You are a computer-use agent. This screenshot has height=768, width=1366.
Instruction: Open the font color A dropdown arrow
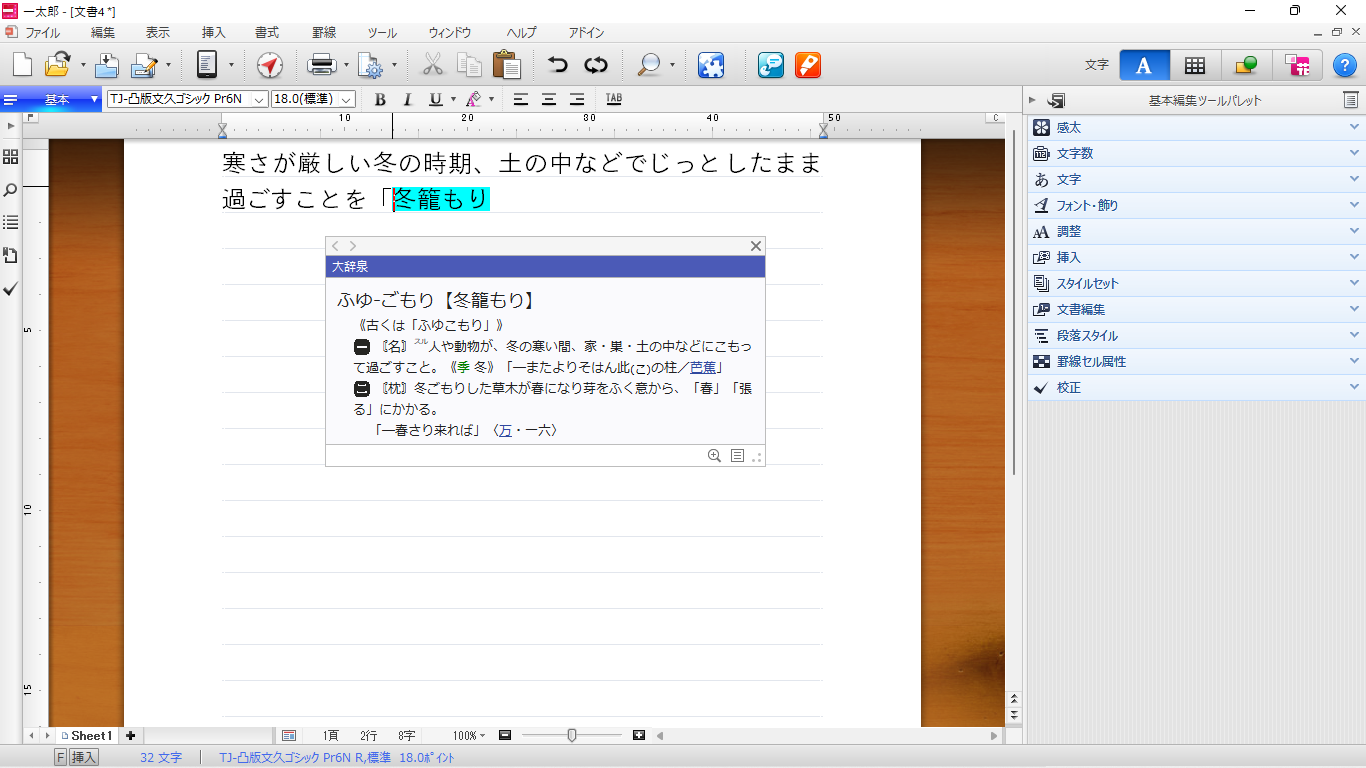click(x=490, y=99)
